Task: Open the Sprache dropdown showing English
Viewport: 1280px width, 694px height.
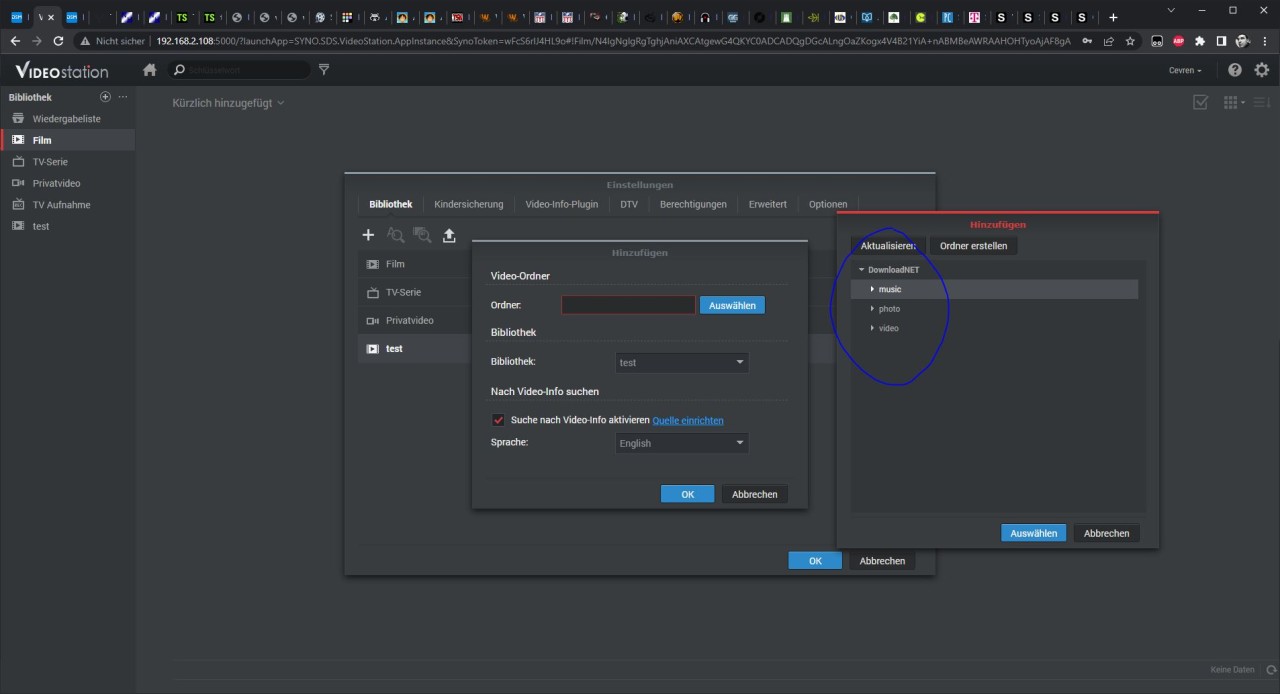Action: coord(681,443)
